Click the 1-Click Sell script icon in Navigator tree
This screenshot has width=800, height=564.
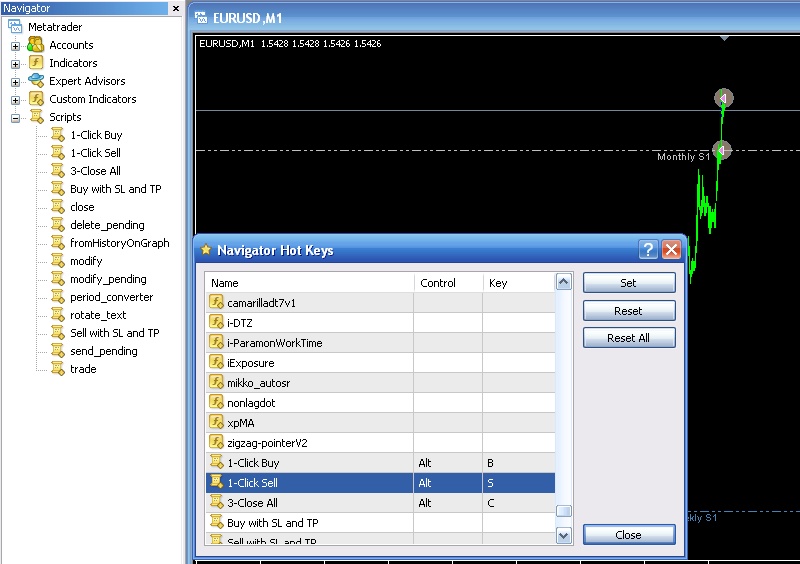58,153
